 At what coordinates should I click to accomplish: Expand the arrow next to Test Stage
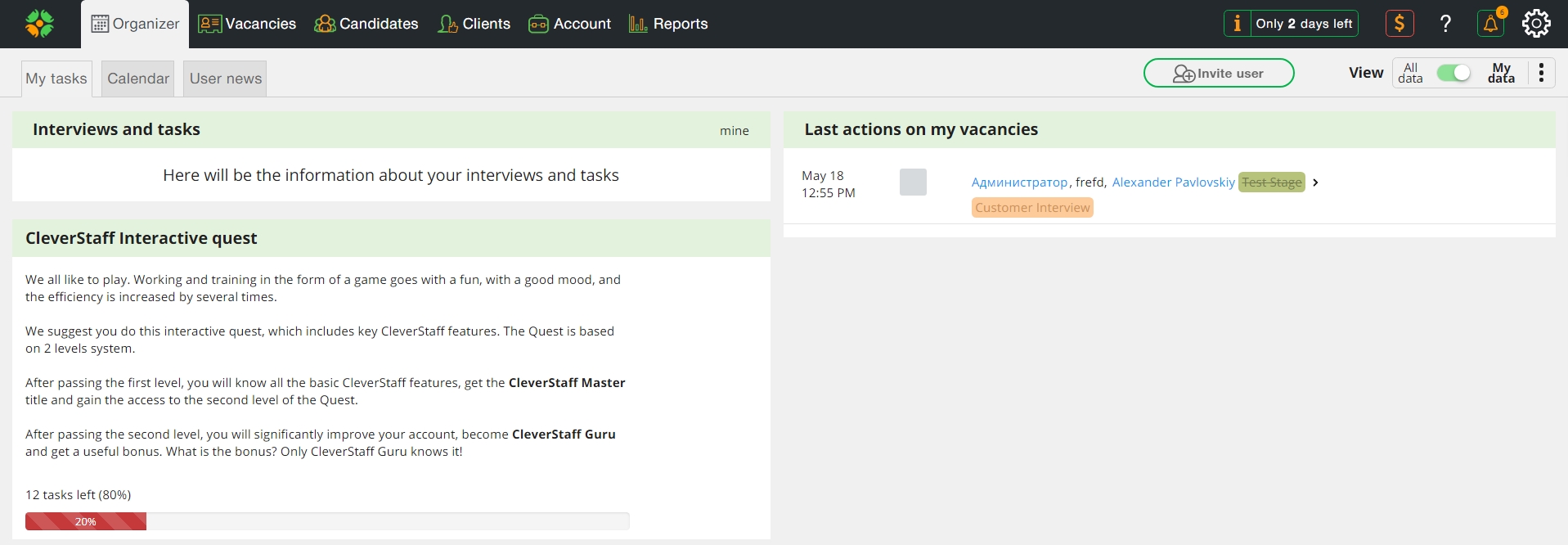(x=1315, y=182)
